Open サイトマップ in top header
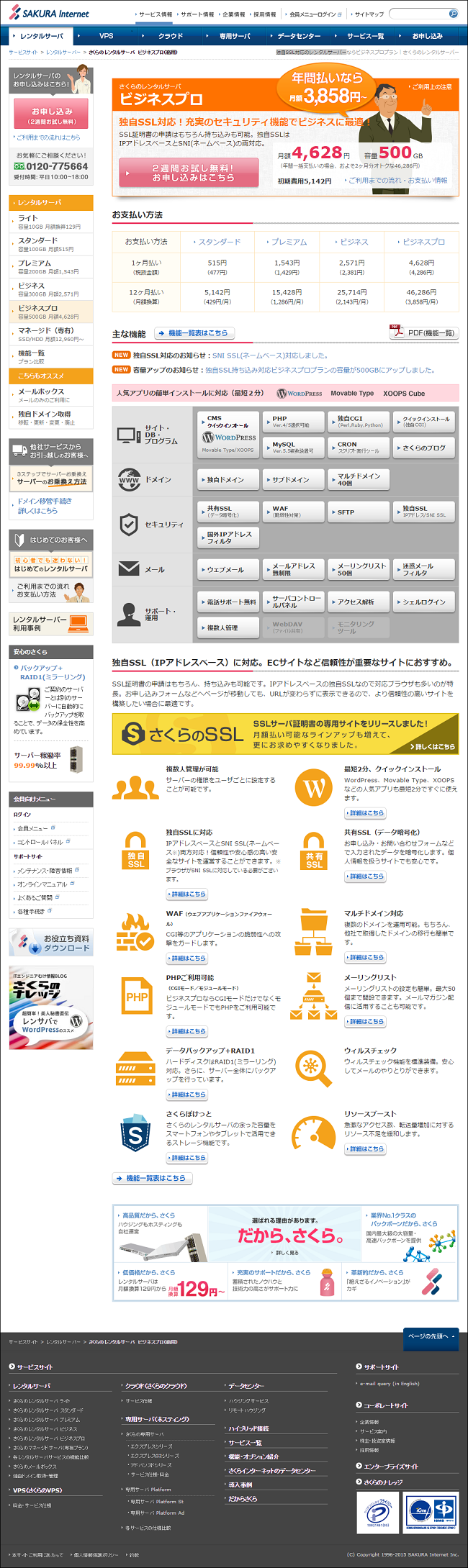This screenshot has height=1568, width=468. pos(368,14)
